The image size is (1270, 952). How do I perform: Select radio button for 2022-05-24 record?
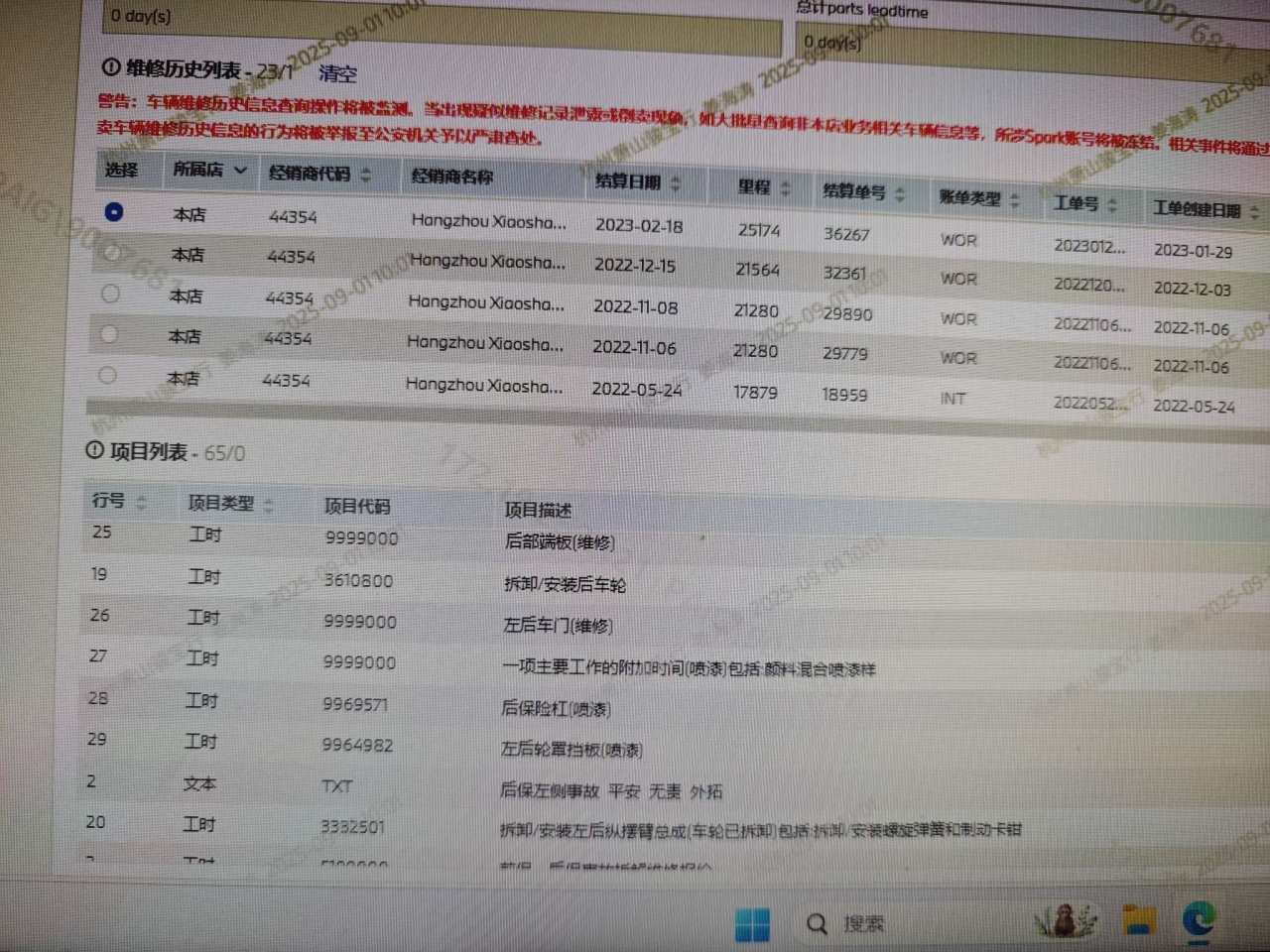(x=107, y=375)
